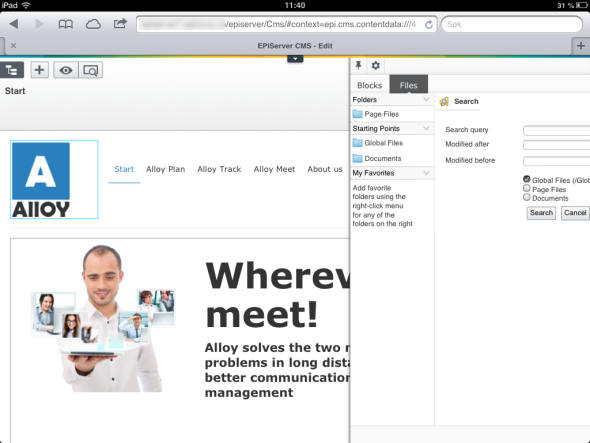This screenshot has height=443, width=590.
Task: Close the EPiServer CMS tab
Action: (14, 46)
